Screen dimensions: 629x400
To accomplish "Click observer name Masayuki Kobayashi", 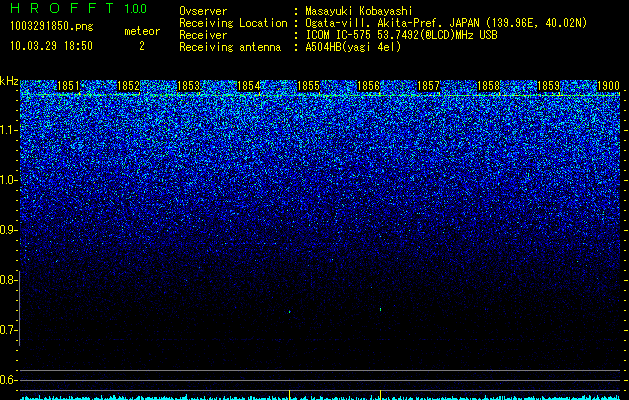I will 359,11.
